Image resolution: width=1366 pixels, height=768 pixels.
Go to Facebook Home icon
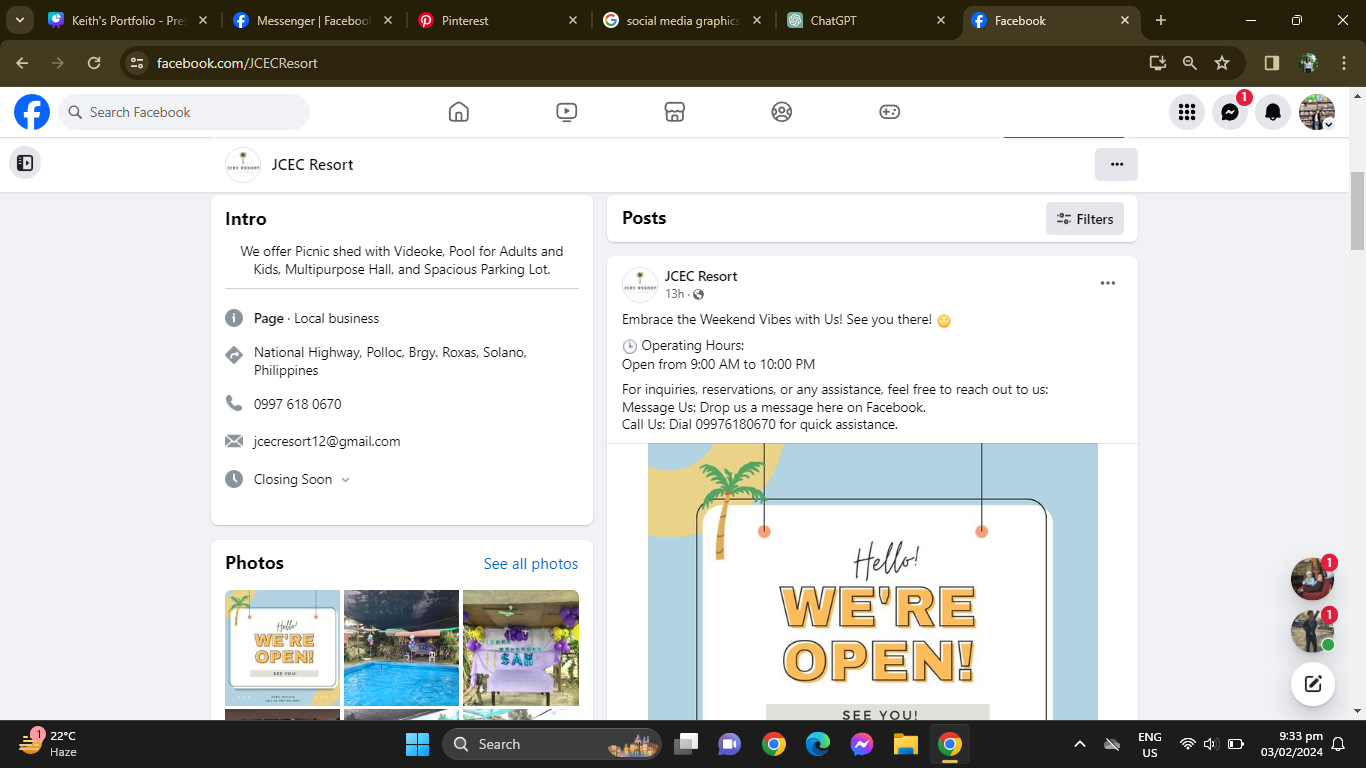tap(459, 112)
